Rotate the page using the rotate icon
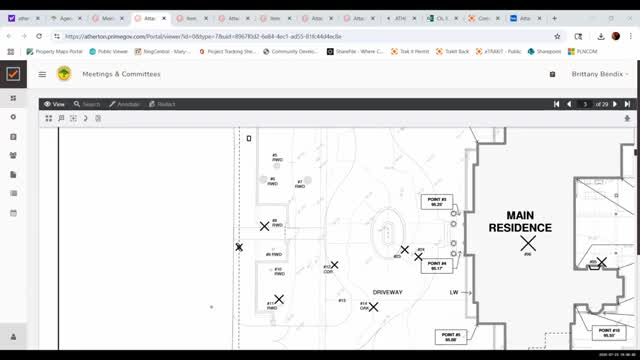Viewport: 640px width, 360px height. coord(85,118)
